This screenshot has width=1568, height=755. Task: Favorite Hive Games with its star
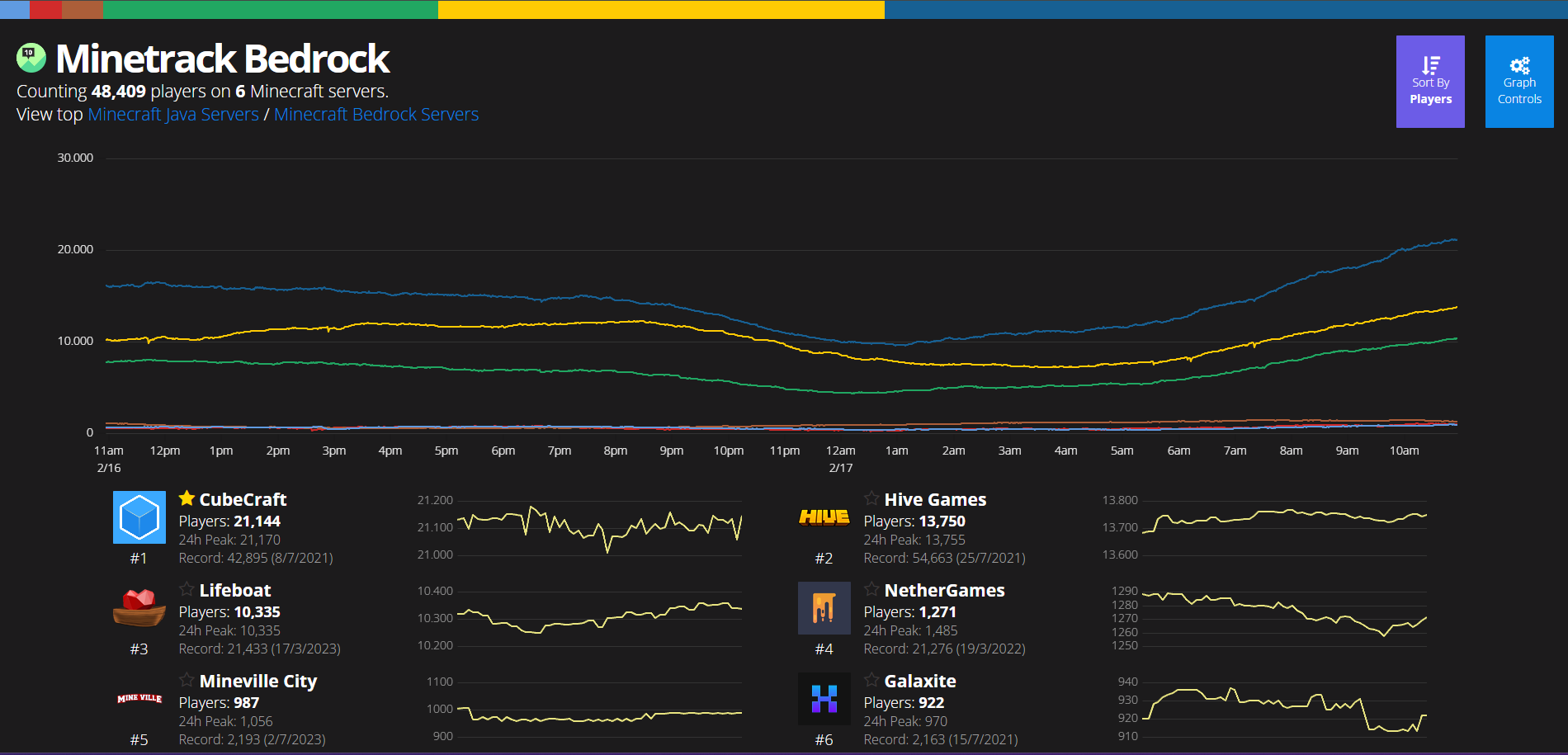pos(871,498)
